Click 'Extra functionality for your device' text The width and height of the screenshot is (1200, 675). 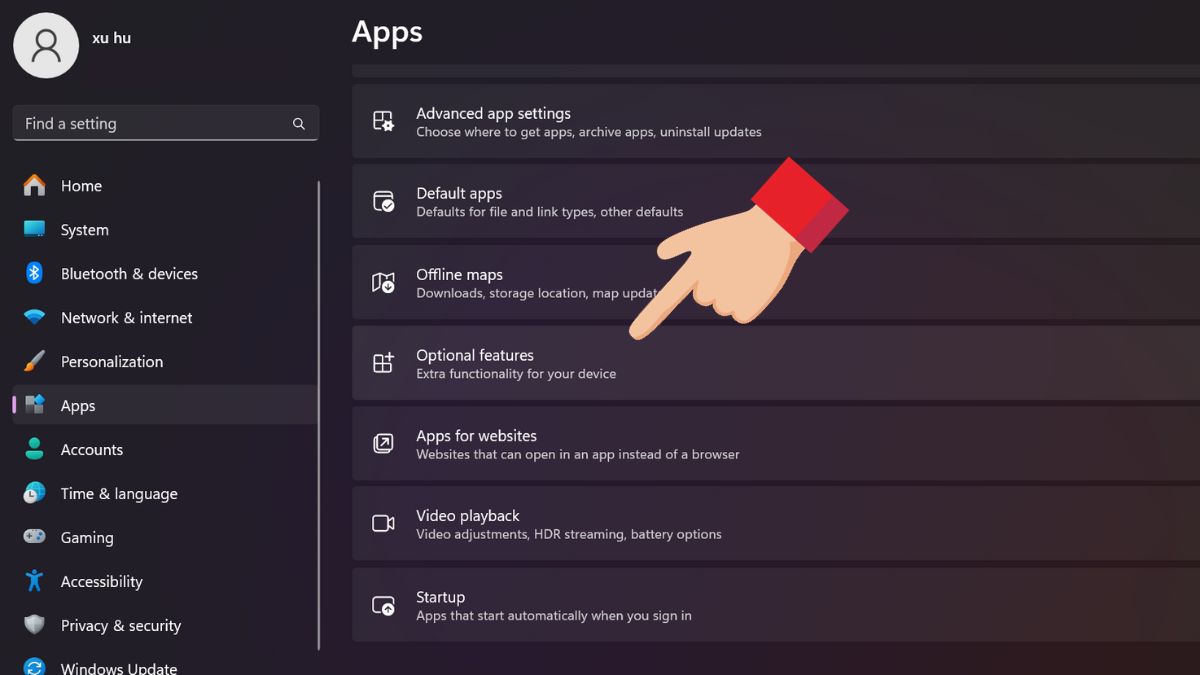coord(516,374)
